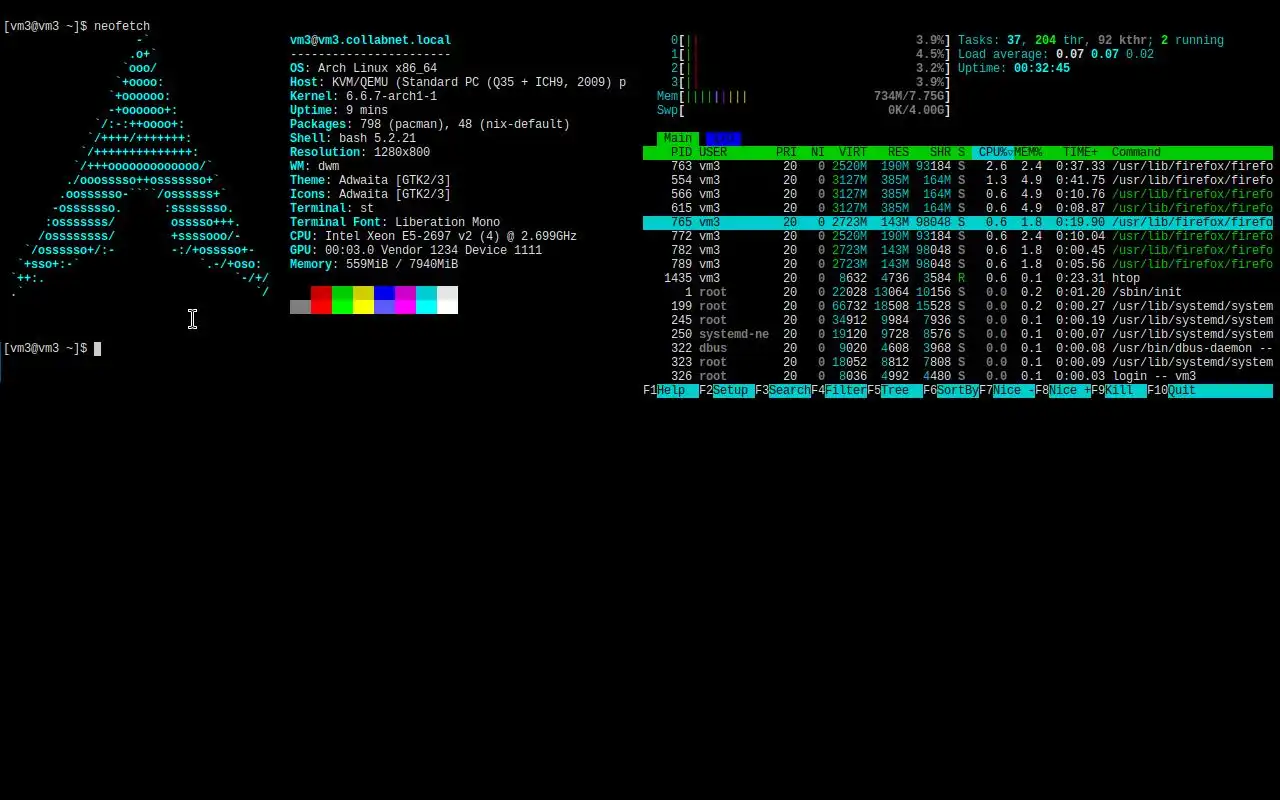
Task: Click the CPU: Intel Xeon line in neofetch
Action: click(x=433, y=236)
